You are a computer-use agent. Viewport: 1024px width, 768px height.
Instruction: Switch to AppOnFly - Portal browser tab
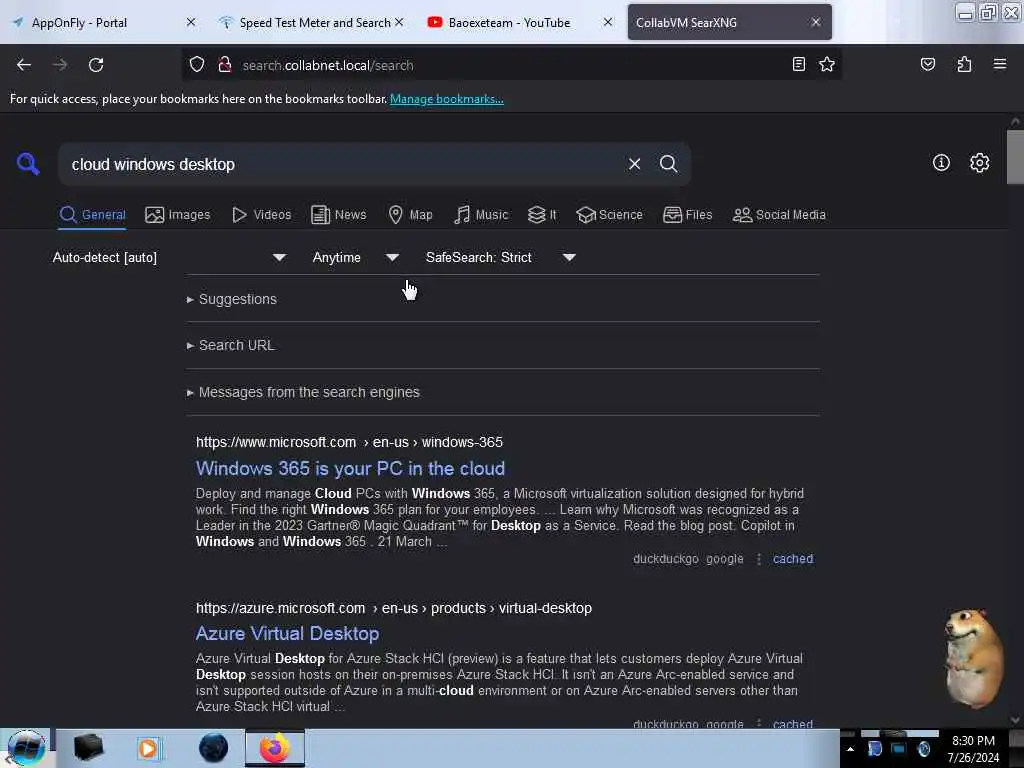(101, 22)
